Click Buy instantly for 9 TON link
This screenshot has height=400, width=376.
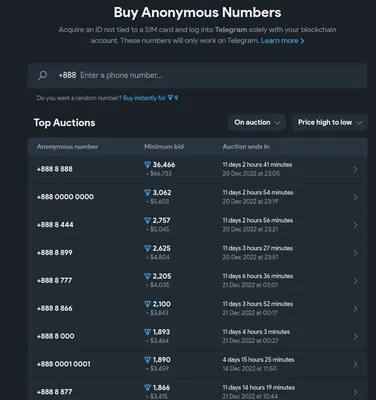click(x=150, y=98)
